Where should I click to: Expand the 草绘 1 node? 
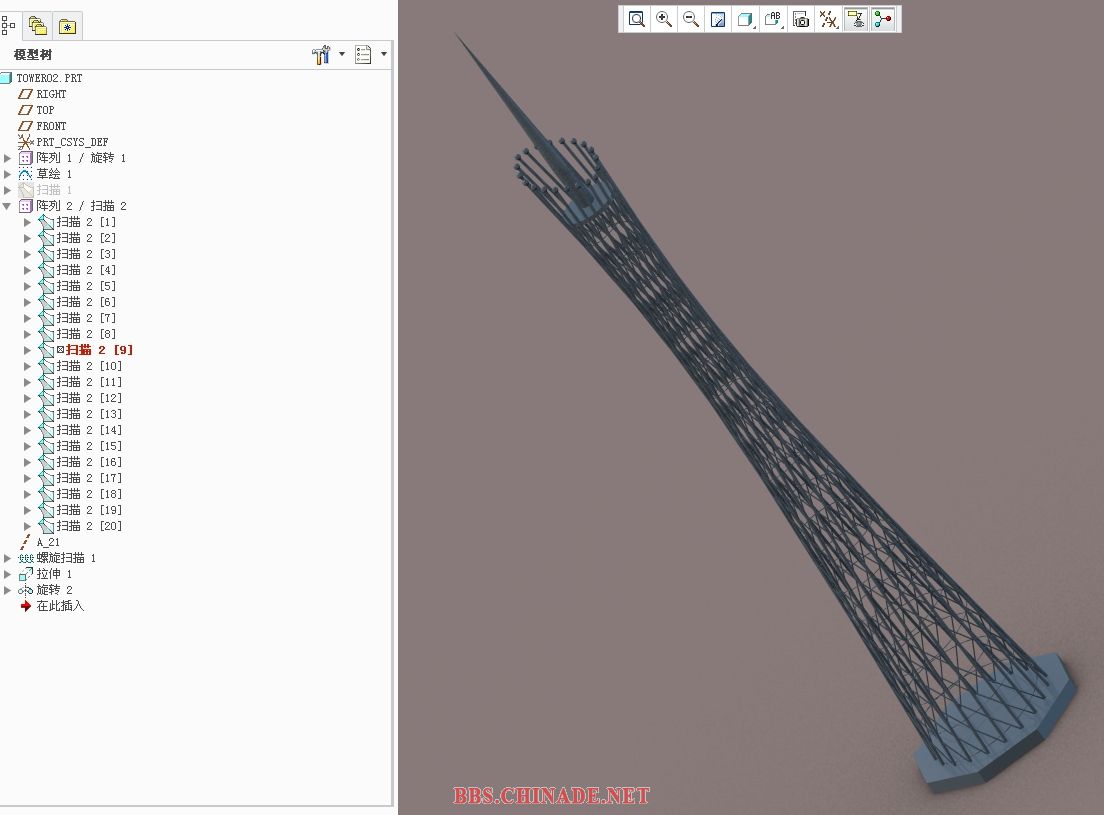coord(7,174)
